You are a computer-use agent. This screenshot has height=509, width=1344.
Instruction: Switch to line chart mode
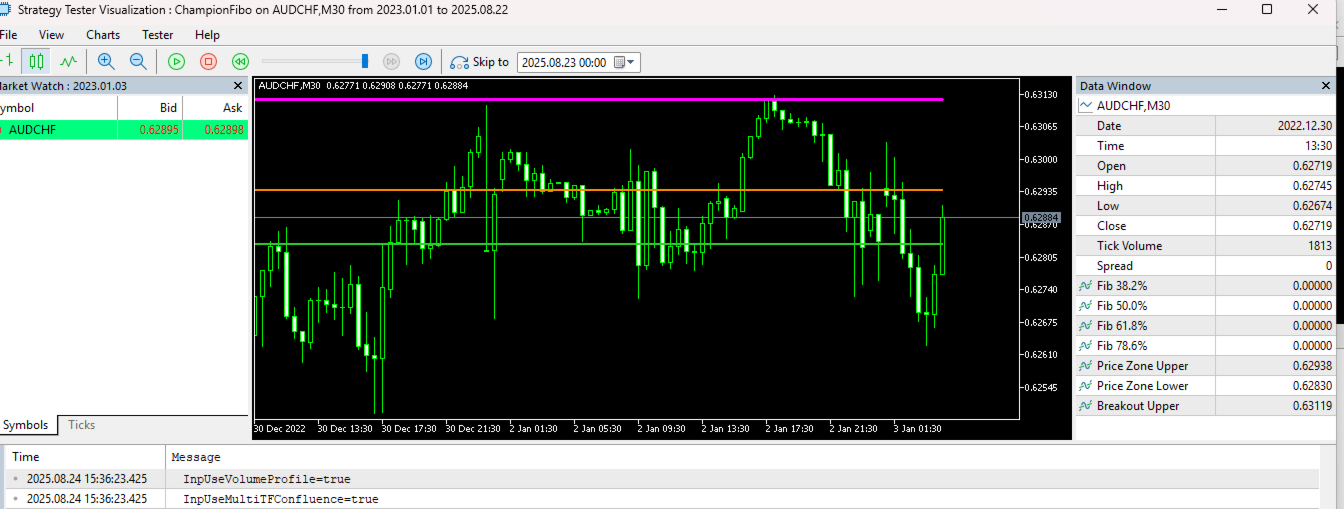coord(68,62)
